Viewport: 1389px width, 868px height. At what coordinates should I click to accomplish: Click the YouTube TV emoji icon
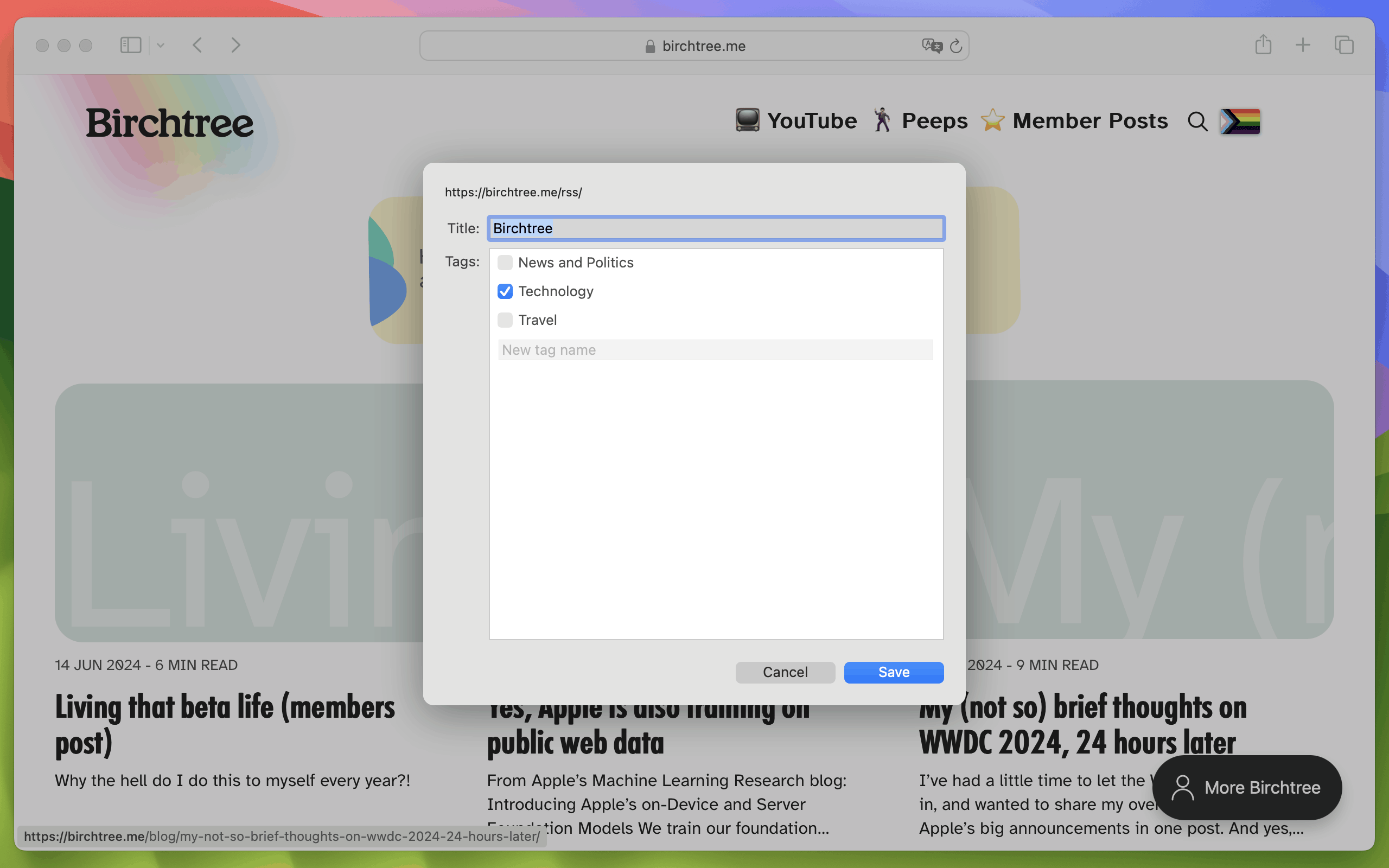tap(747, 120)
